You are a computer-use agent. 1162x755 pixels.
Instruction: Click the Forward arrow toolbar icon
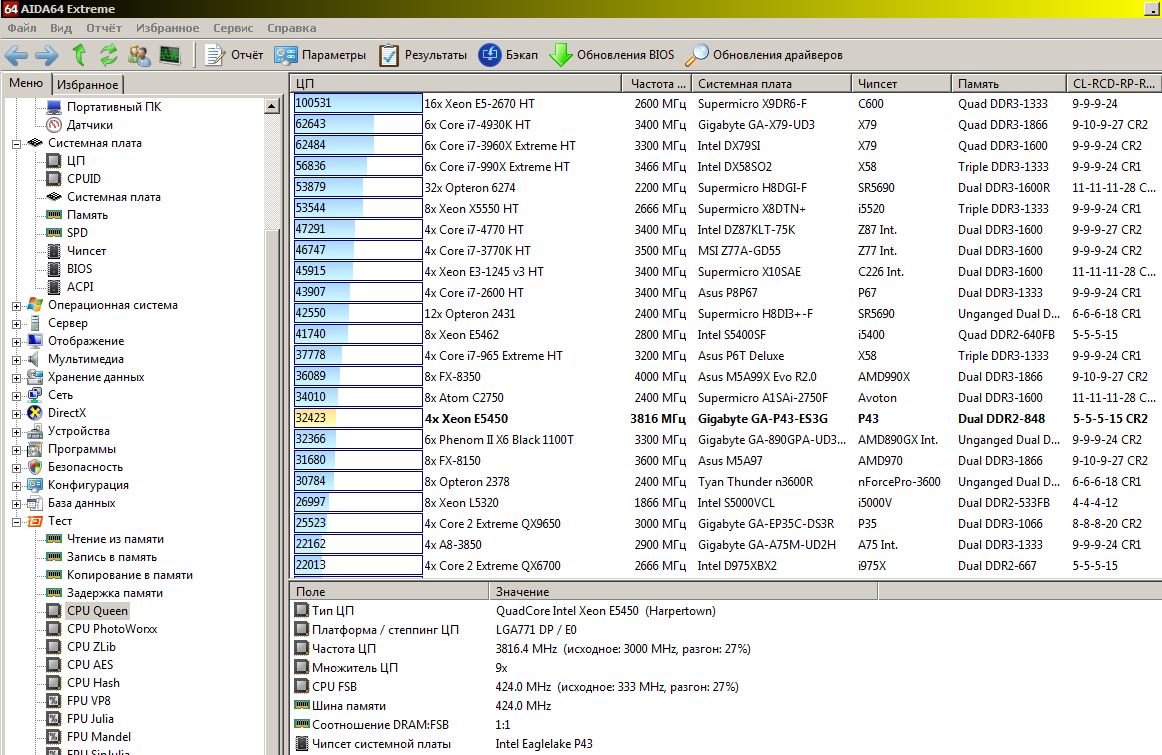point(47,55)
